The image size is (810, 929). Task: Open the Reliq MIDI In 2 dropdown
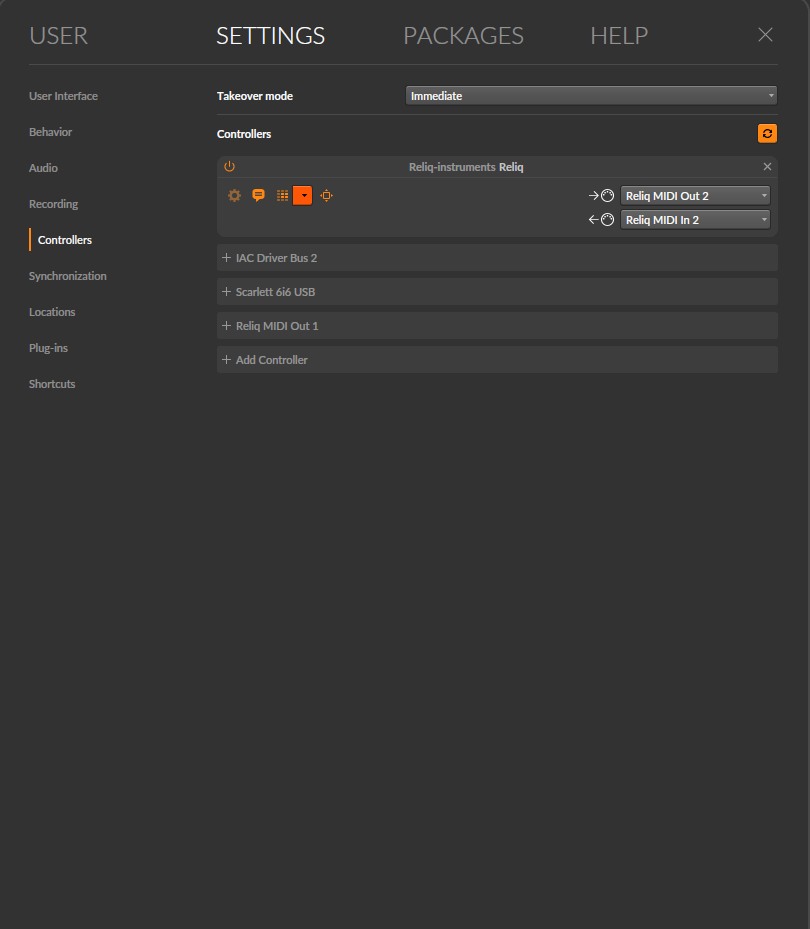coord(695,219)
